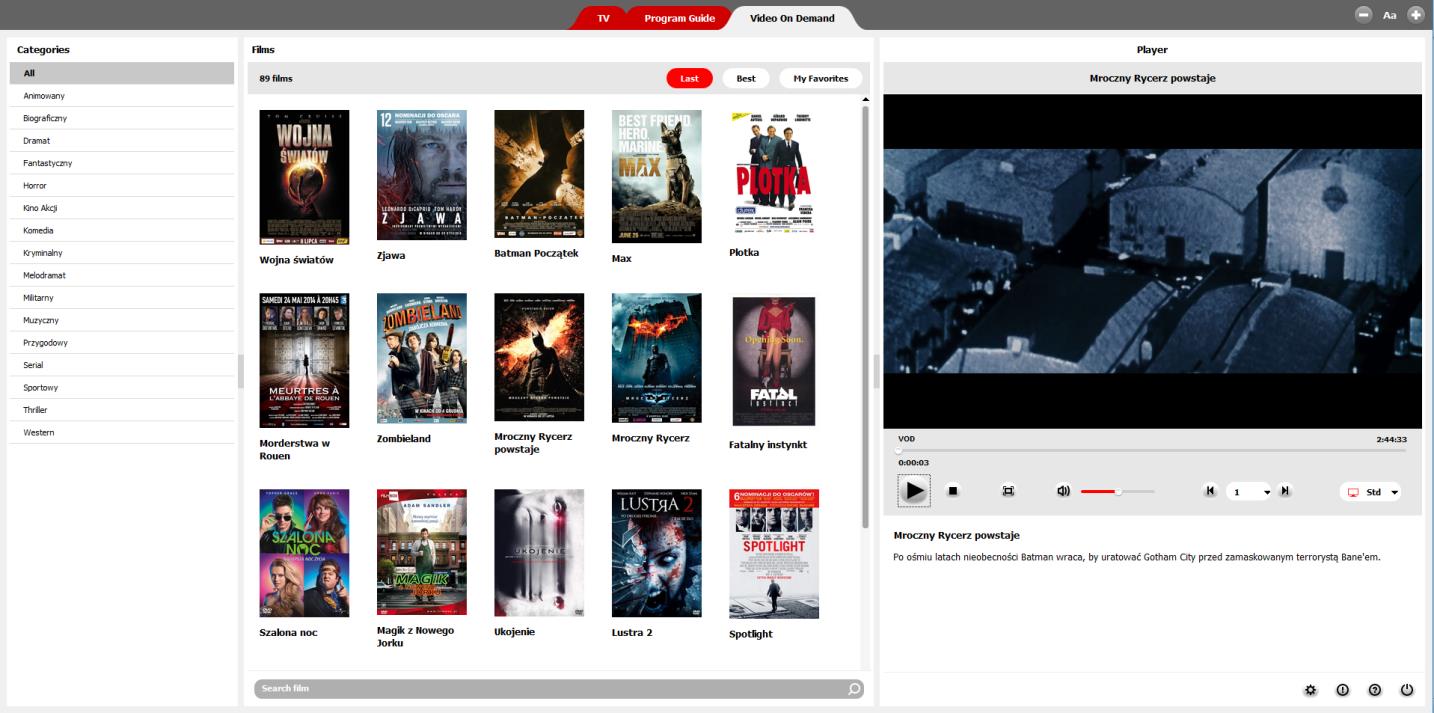Open the Sportowy category
Viewport: 1434px width, 713px height.
point(122,388)
